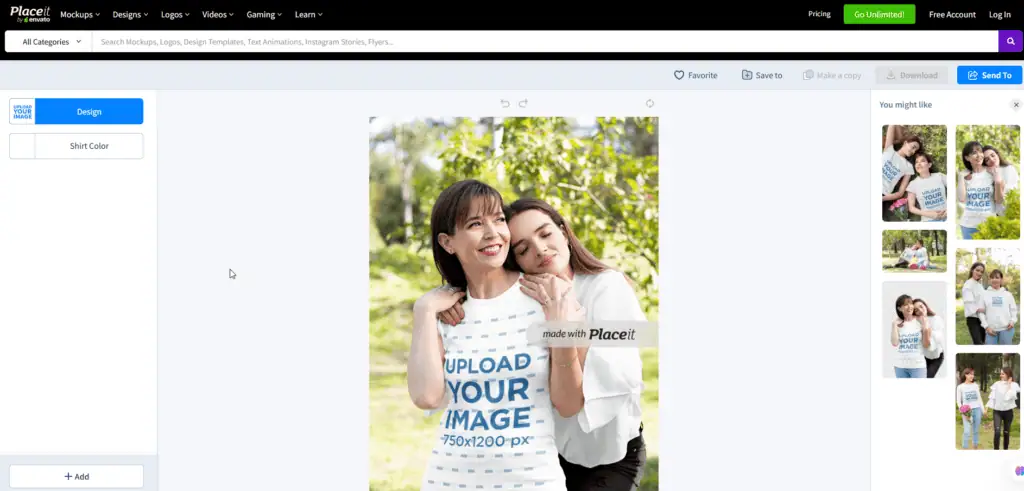The image size is (1024, 491).
Task: Click the Placeit logo
Action: tap(29, 14)
